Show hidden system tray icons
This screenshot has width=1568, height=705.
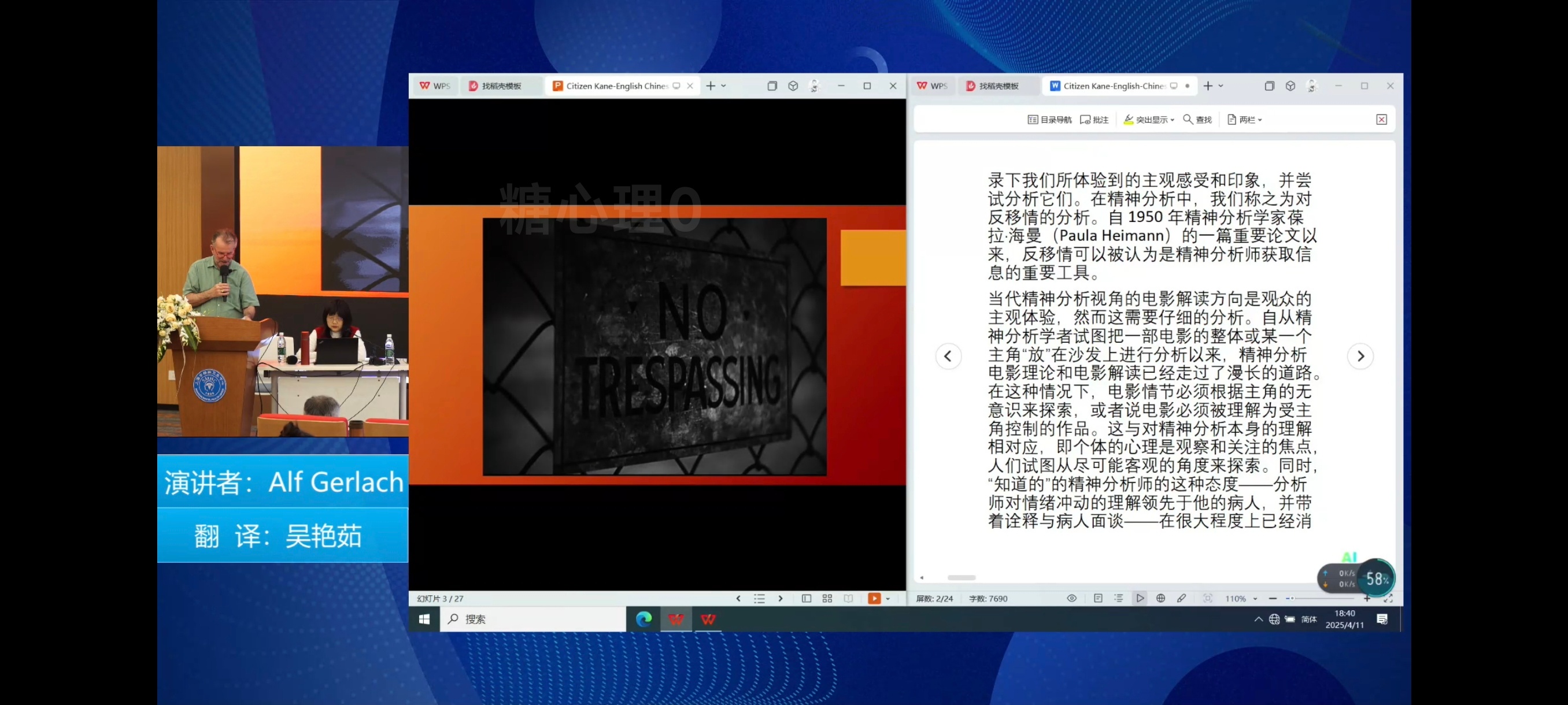point(1258,619)
